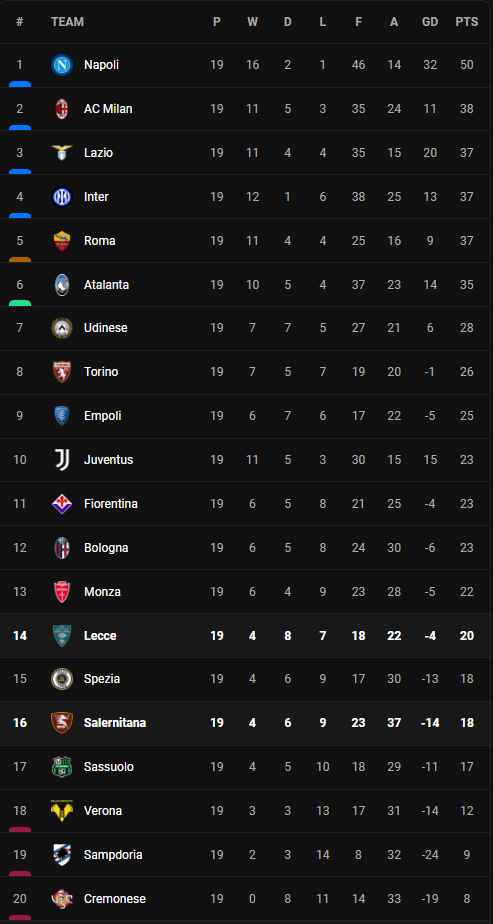Click the Inter club badge
Screen dimensions: 493x924
tap(62, 197)
